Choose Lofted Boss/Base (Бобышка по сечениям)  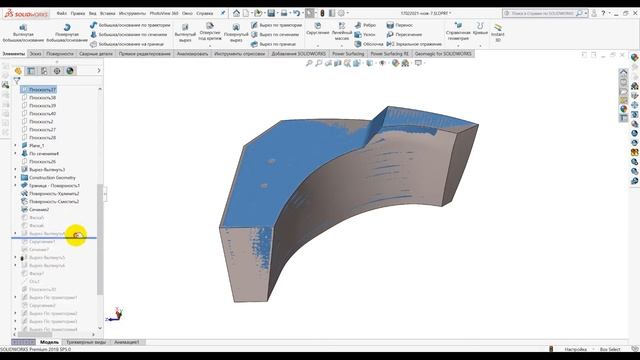129,35
